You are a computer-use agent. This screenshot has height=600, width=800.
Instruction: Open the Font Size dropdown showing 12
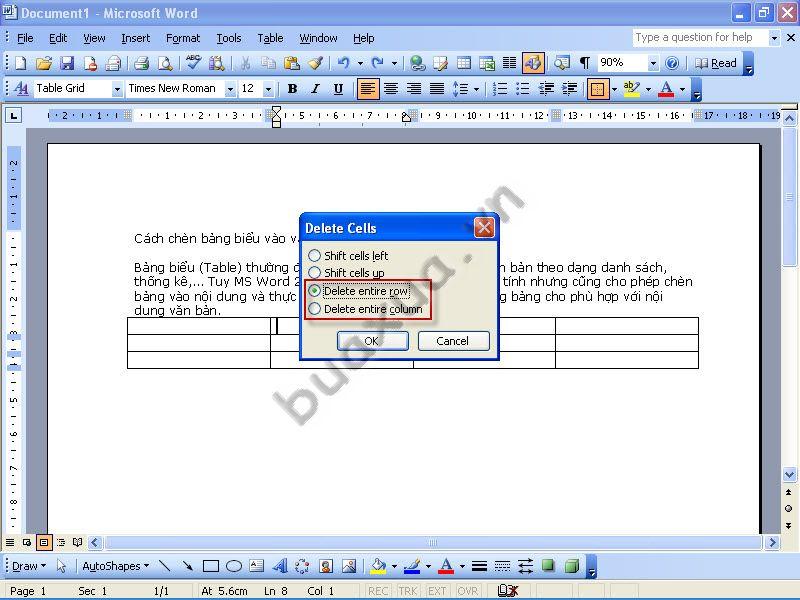pyautogui.click(x=269, y=89)
